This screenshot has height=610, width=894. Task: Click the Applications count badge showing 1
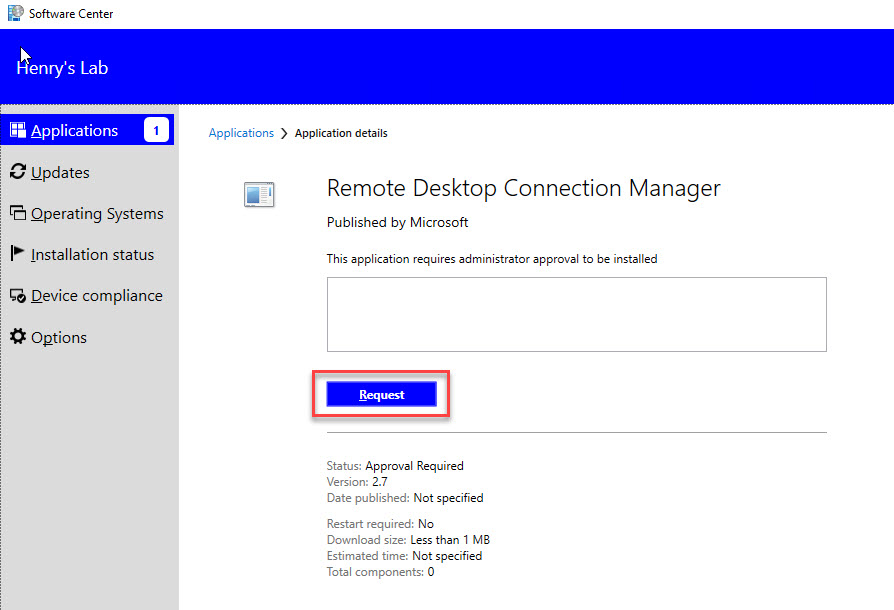coord(156,130)
